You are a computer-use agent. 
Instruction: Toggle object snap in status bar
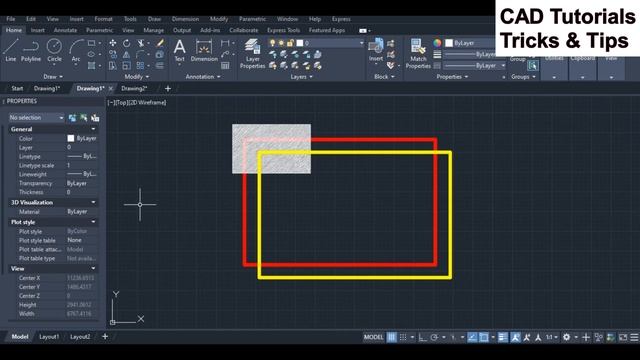(484, 337)
